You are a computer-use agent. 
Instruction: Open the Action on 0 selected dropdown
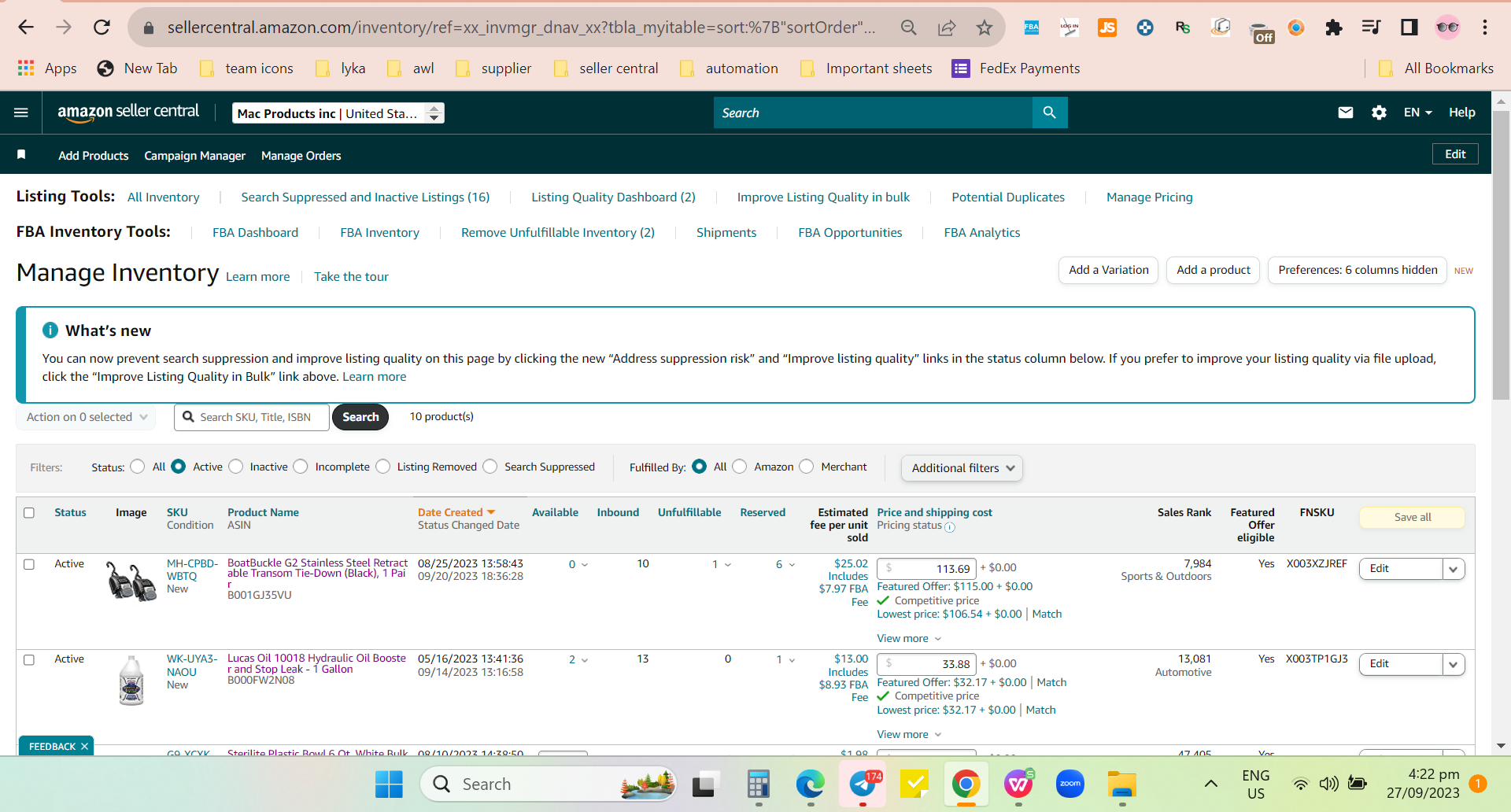pyautogui.click(x=87, y=417)
